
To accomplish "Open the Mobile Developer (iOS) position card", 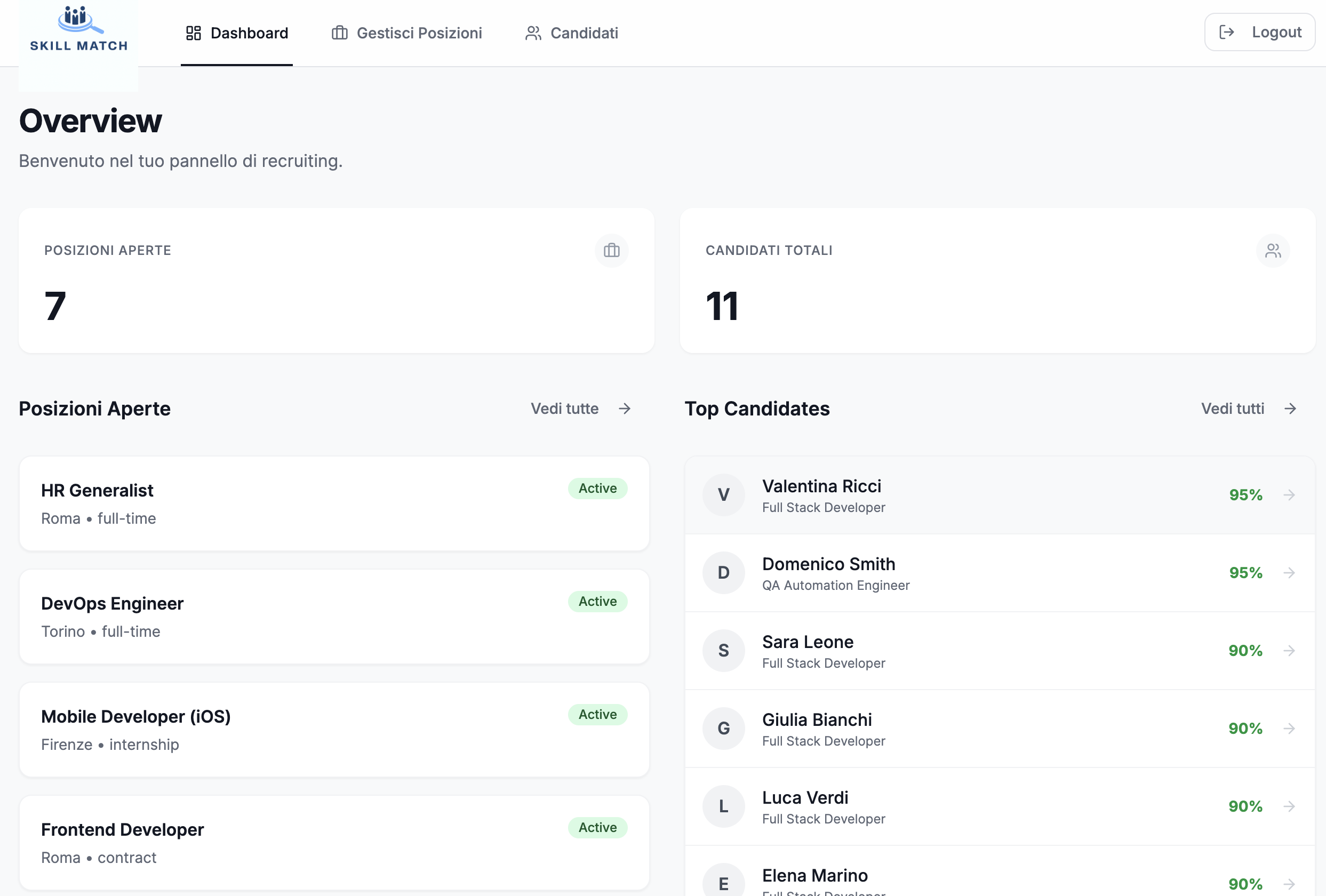I will (x=334, y=730).
